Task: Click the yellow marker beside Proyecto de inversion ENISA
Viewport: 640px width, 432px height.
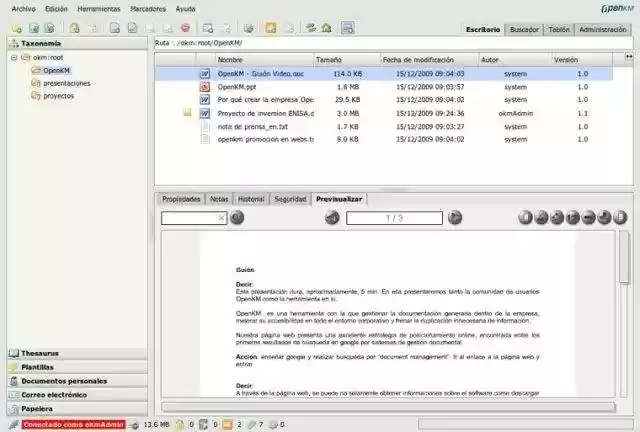Action: pyautogui.click(x=187, y=113)
